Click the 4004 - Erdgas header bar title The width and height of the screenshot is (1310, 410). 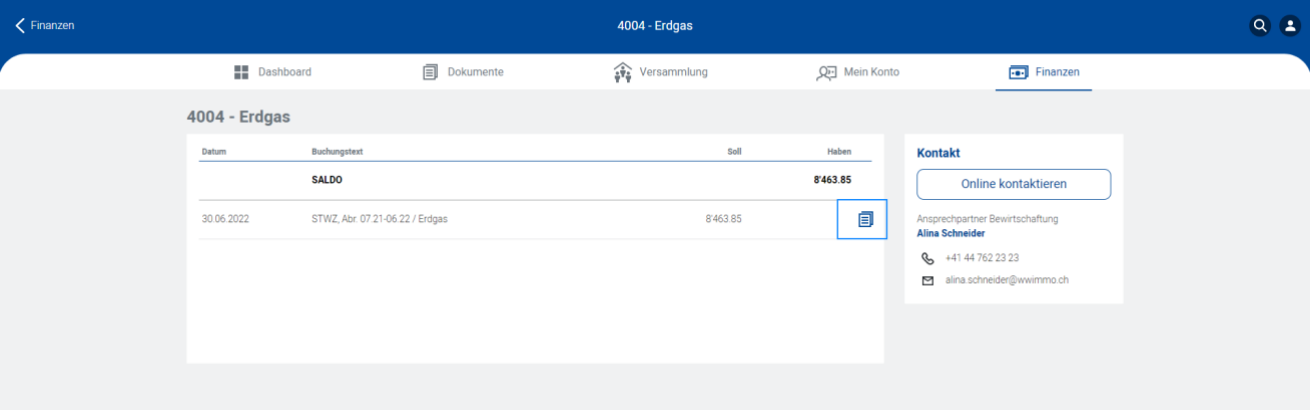click(x=655, y=25)
